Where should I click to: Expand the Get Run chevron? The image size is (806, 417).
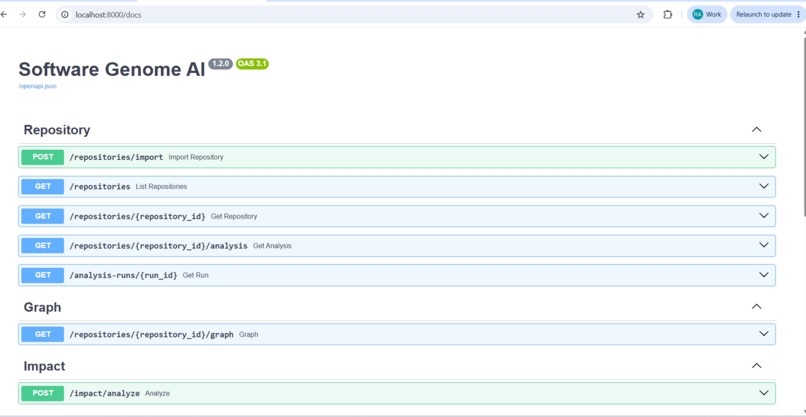[x=764, y=275]
